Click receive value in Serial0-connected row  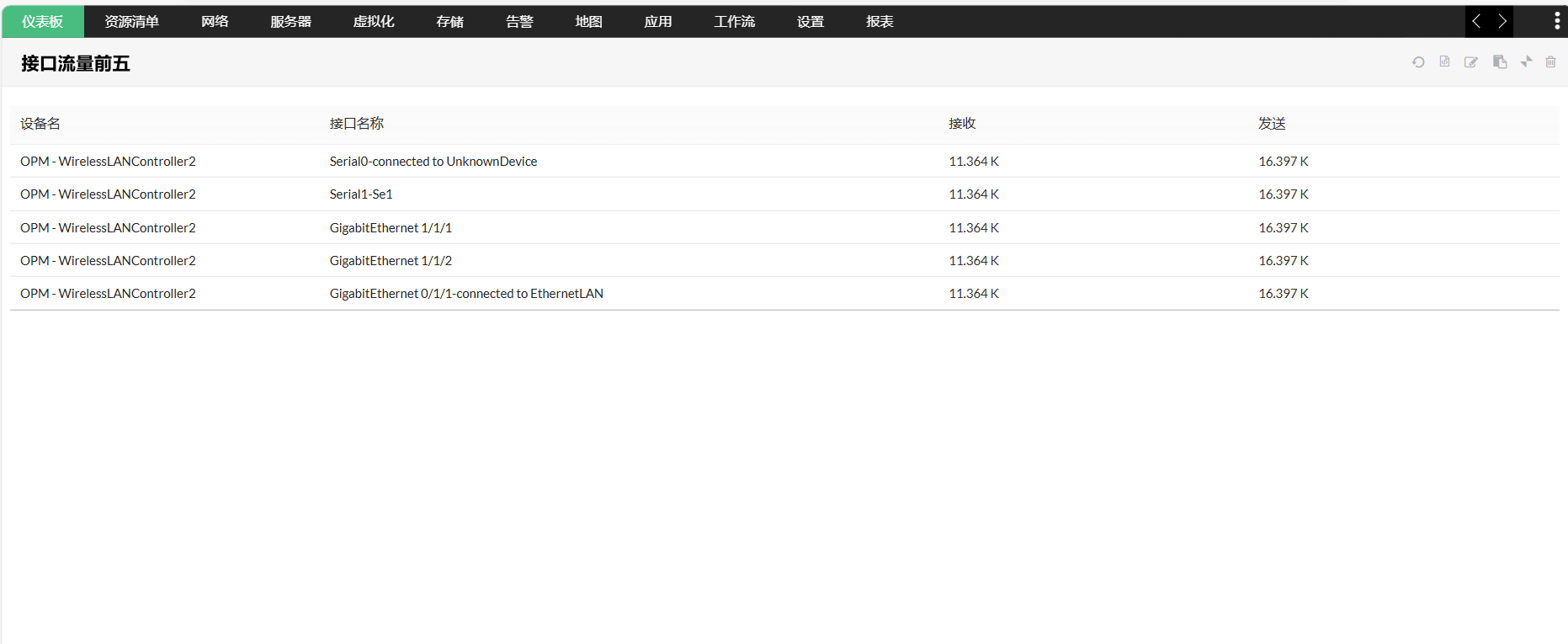pos(974,162)
